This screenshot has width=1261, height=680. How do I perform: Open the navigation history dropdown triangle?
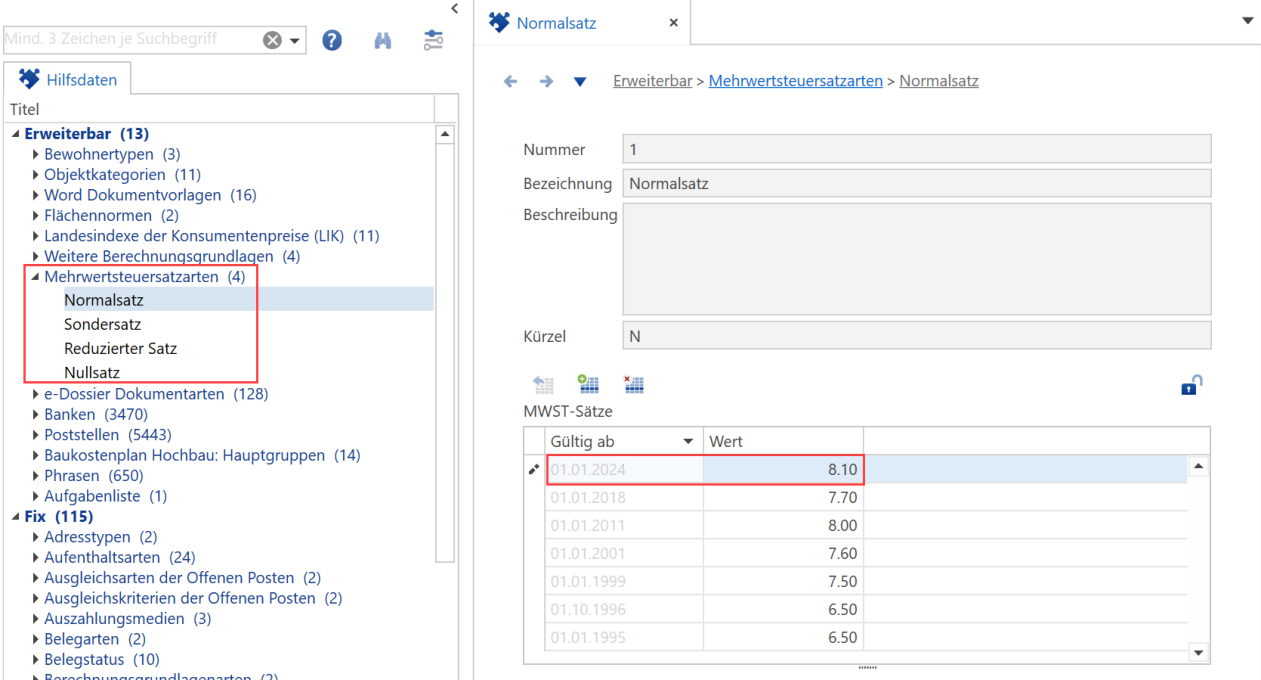[580, 81]
